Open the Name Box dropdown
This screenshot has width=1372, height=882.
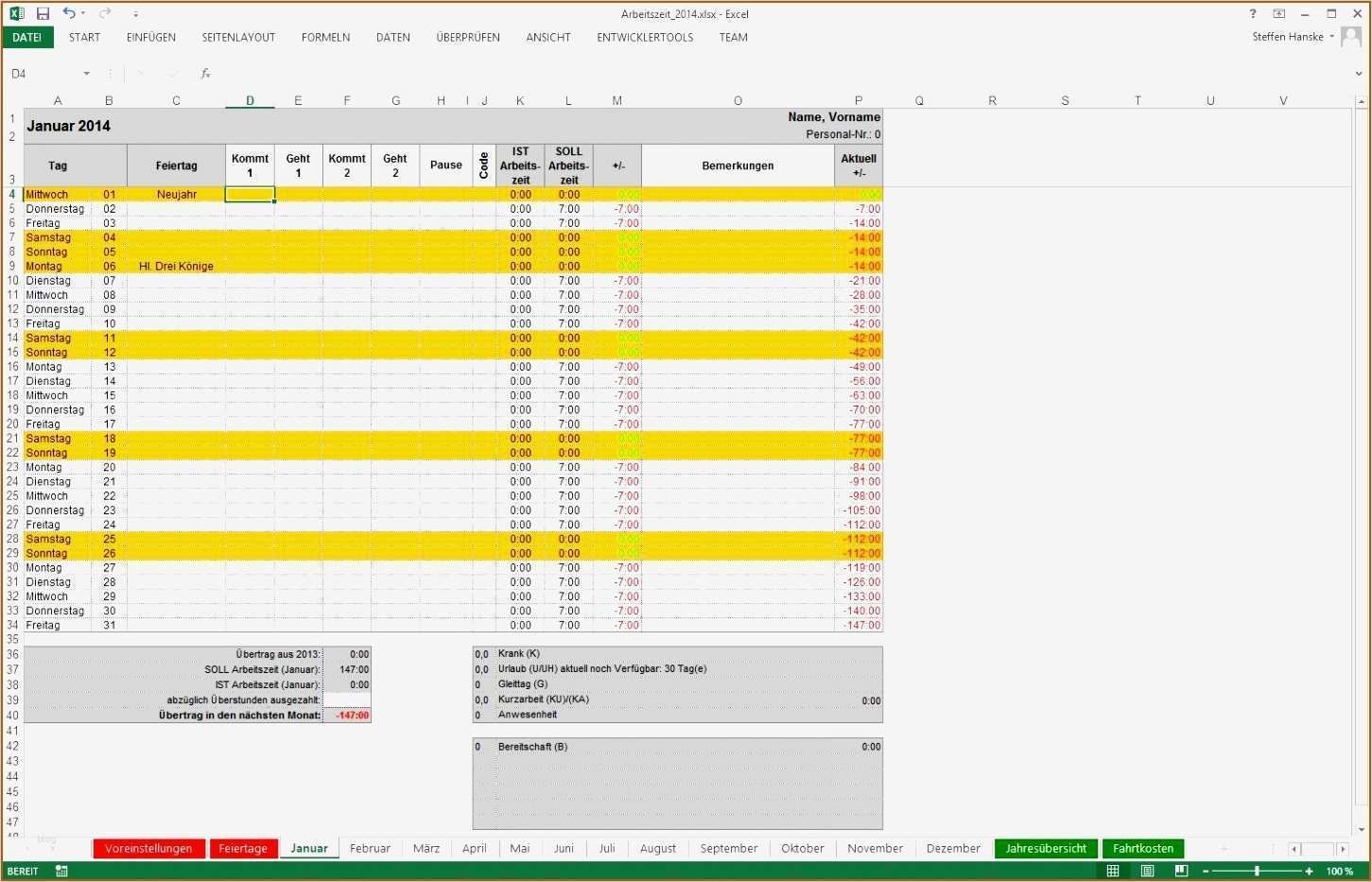[86, 73]
